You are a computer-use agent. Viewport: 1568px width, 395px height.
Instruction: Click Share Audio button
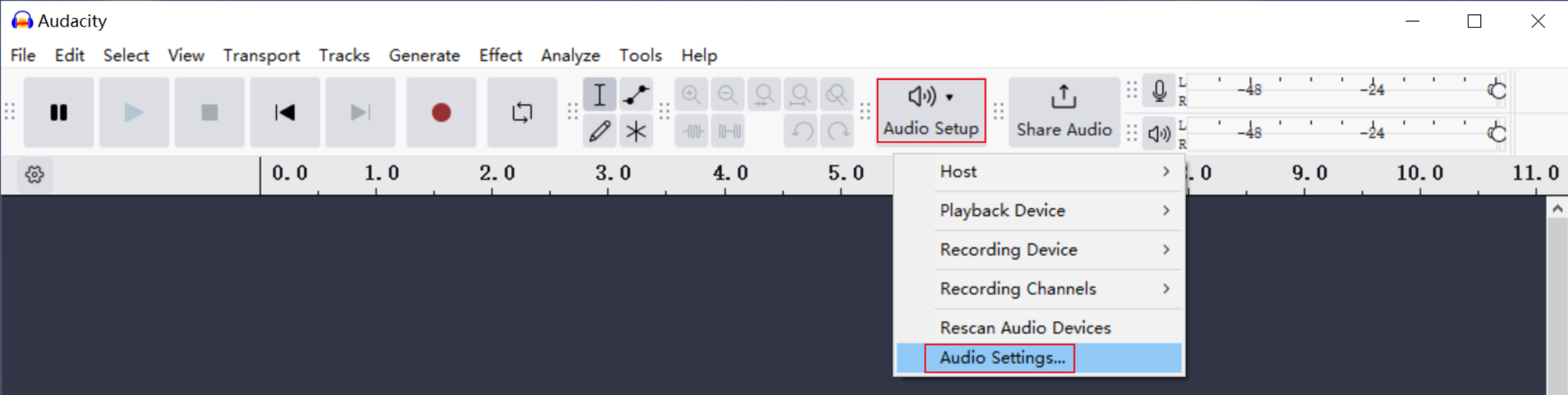pos(1064,112)
